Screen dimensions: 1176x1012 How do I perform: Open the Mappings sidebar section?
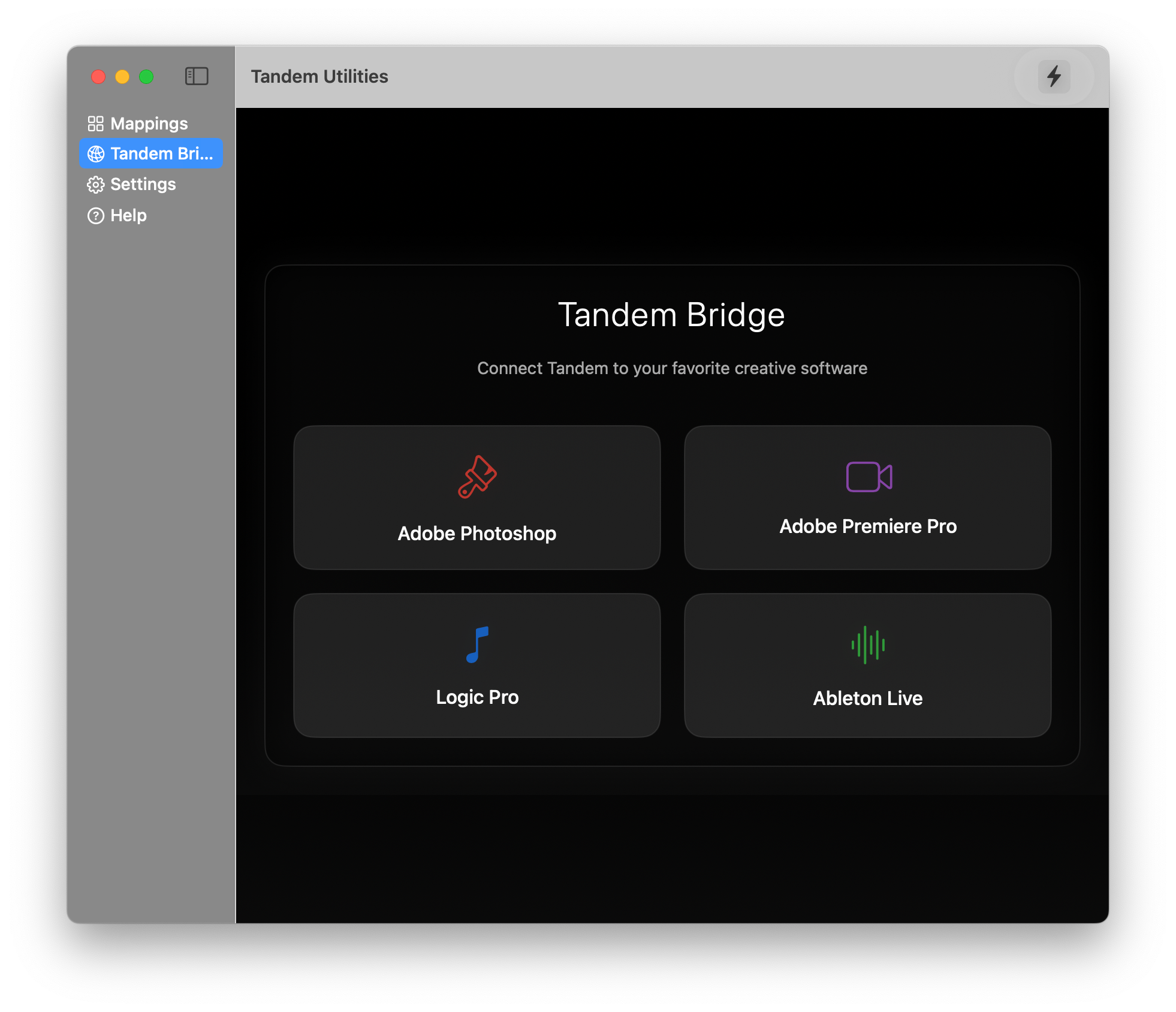point(149,124)
